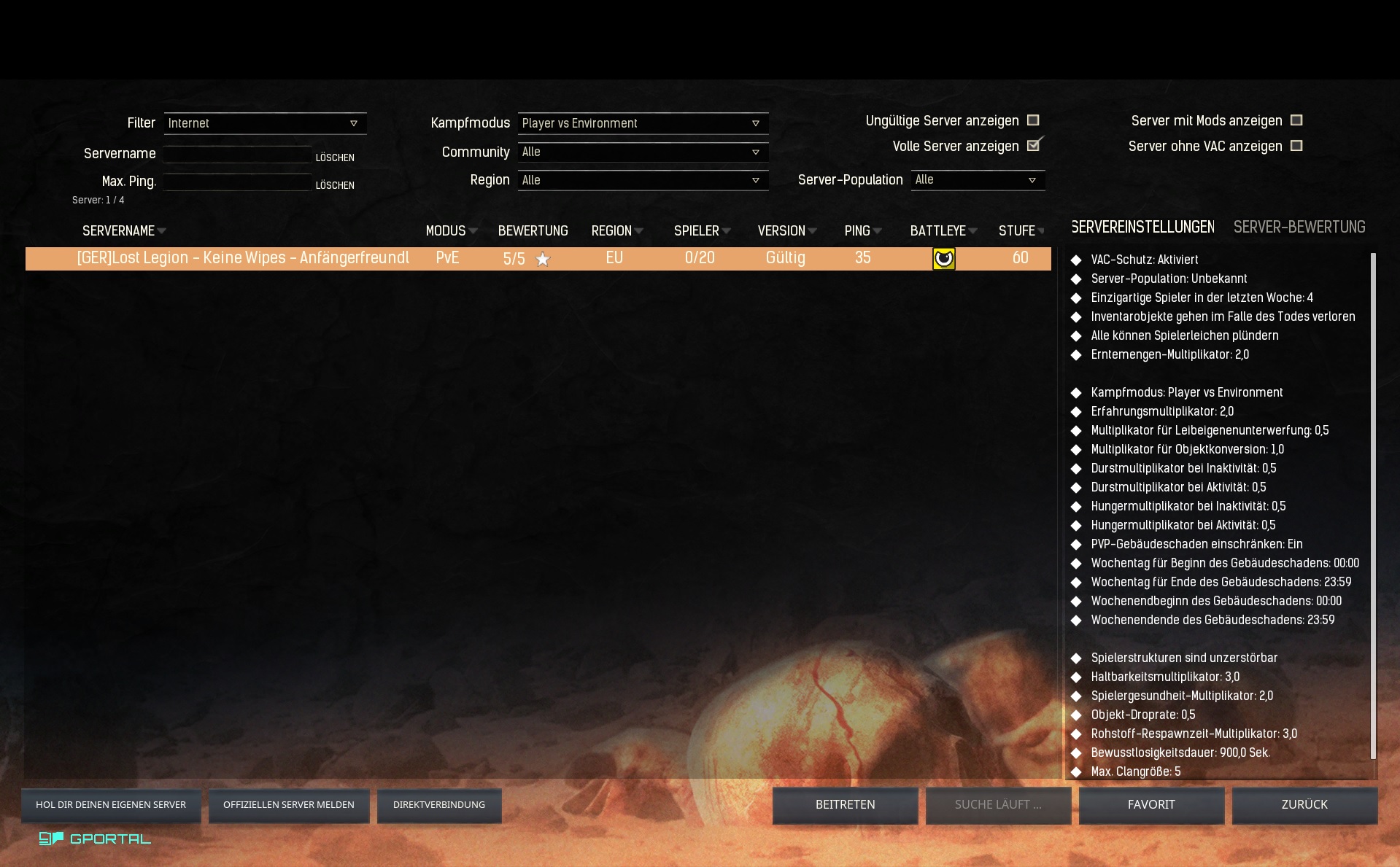The height and width of the screenshot is (867, 1400).
Task: Uncheck Volle Server anzeigen
Action: tap(1033, 146)
